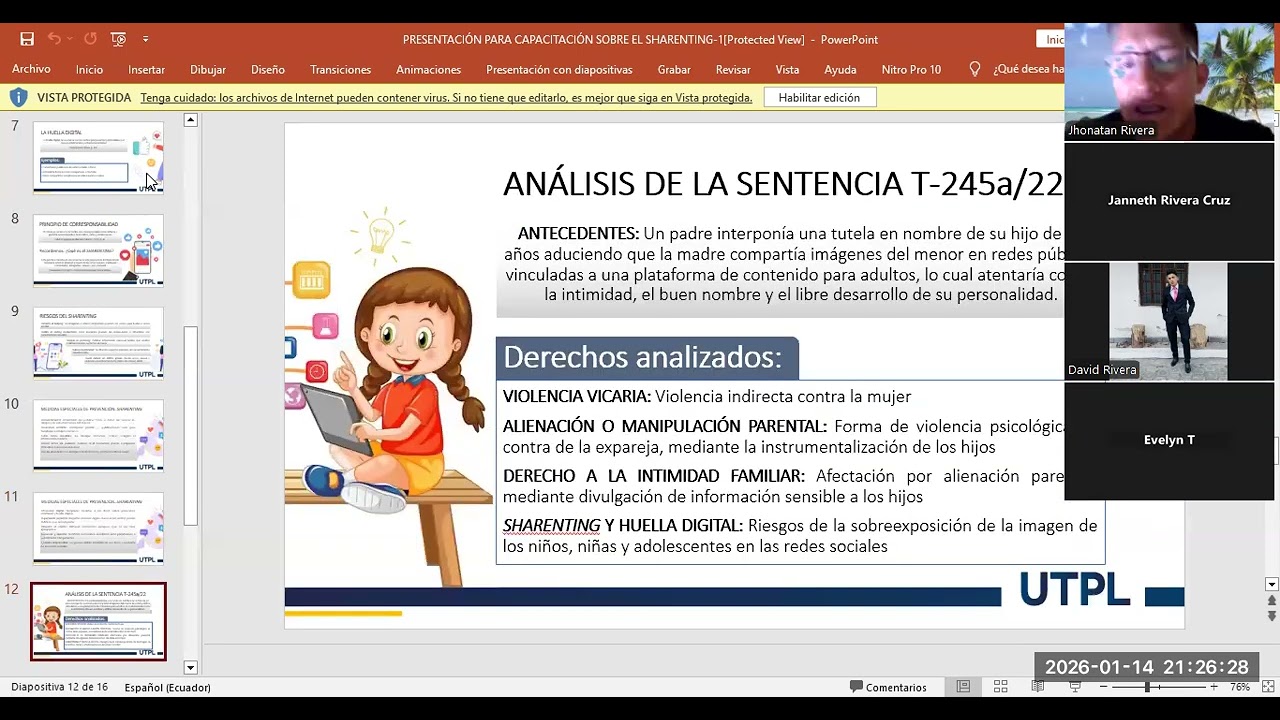Start Slide Show view icon in status bar
Viewport: 1280px width, 720px height.
pyautogui.click(x=1075, y=687)
